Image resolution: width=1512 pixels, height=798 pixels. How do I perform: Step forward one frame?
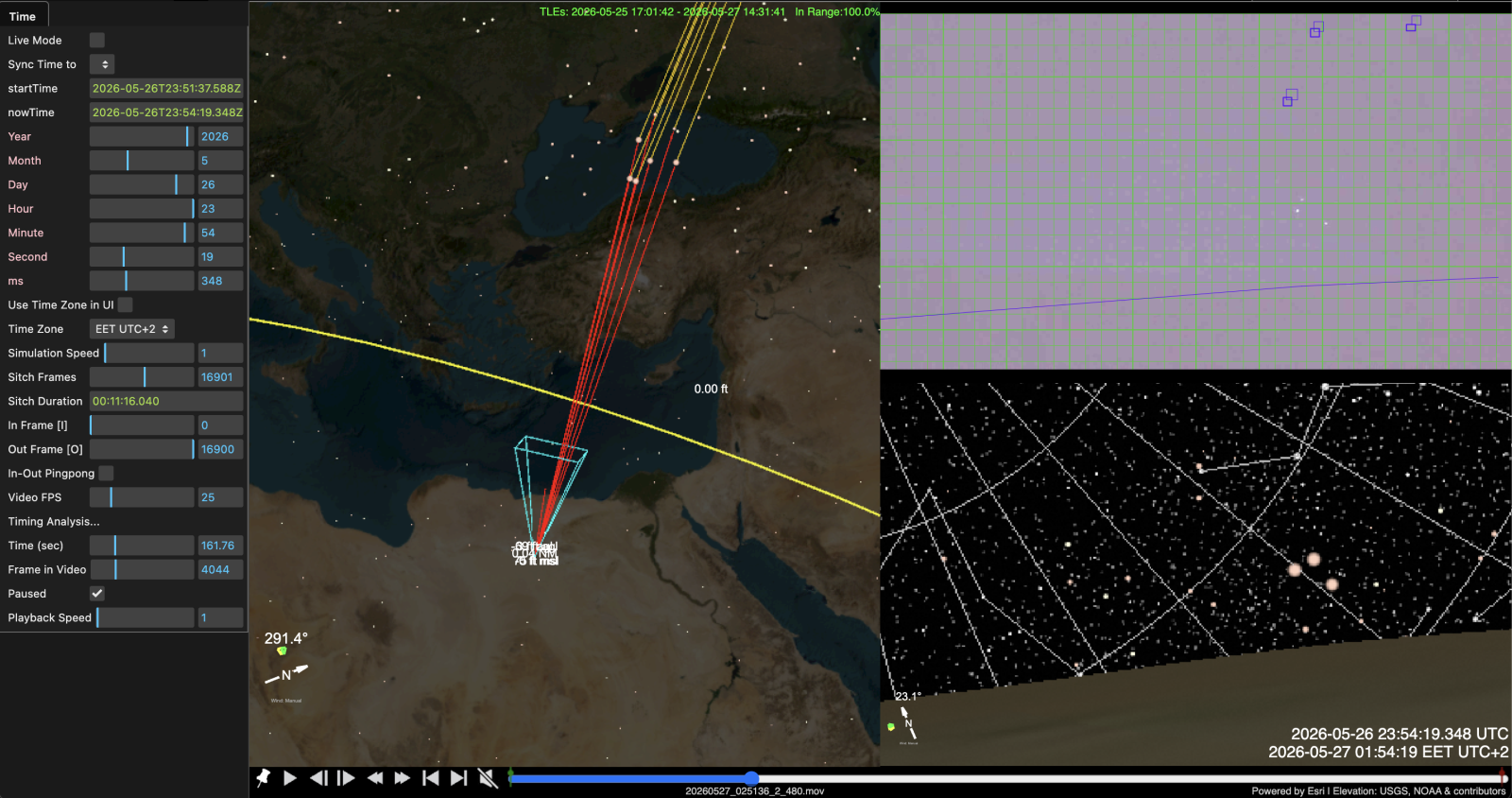click(346, 777)
